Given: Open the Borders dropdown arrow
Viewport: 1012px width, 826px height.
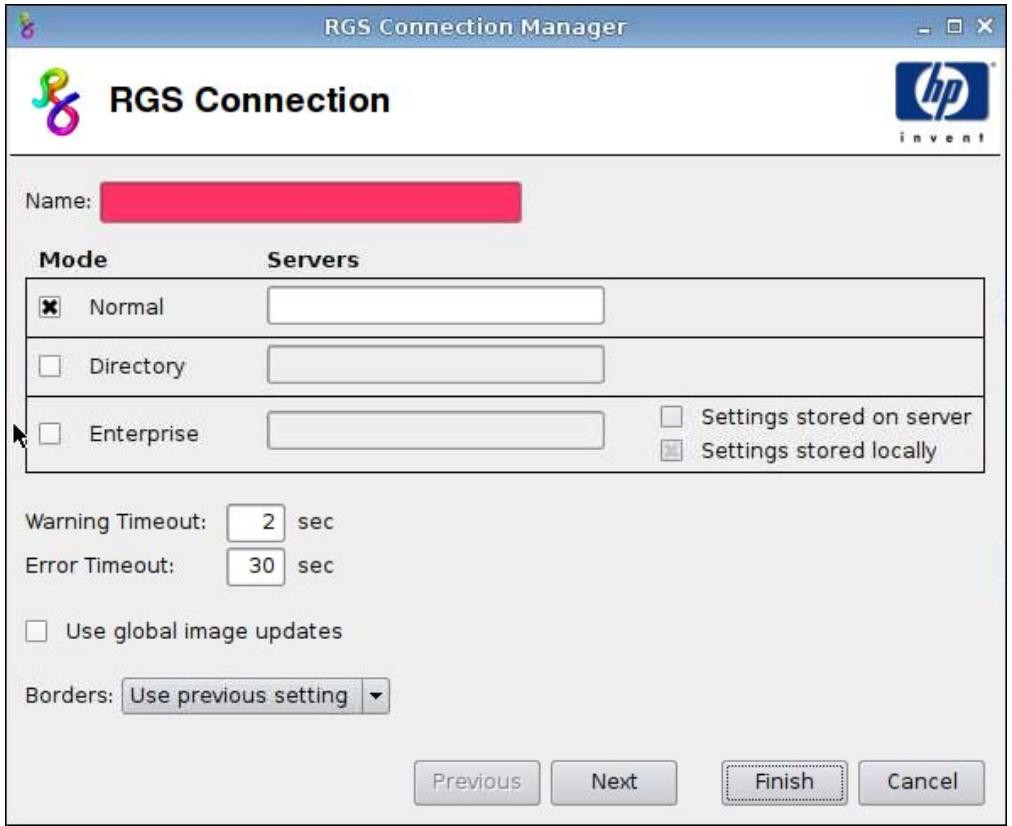Looking at the screenshot, I should 376,696.
